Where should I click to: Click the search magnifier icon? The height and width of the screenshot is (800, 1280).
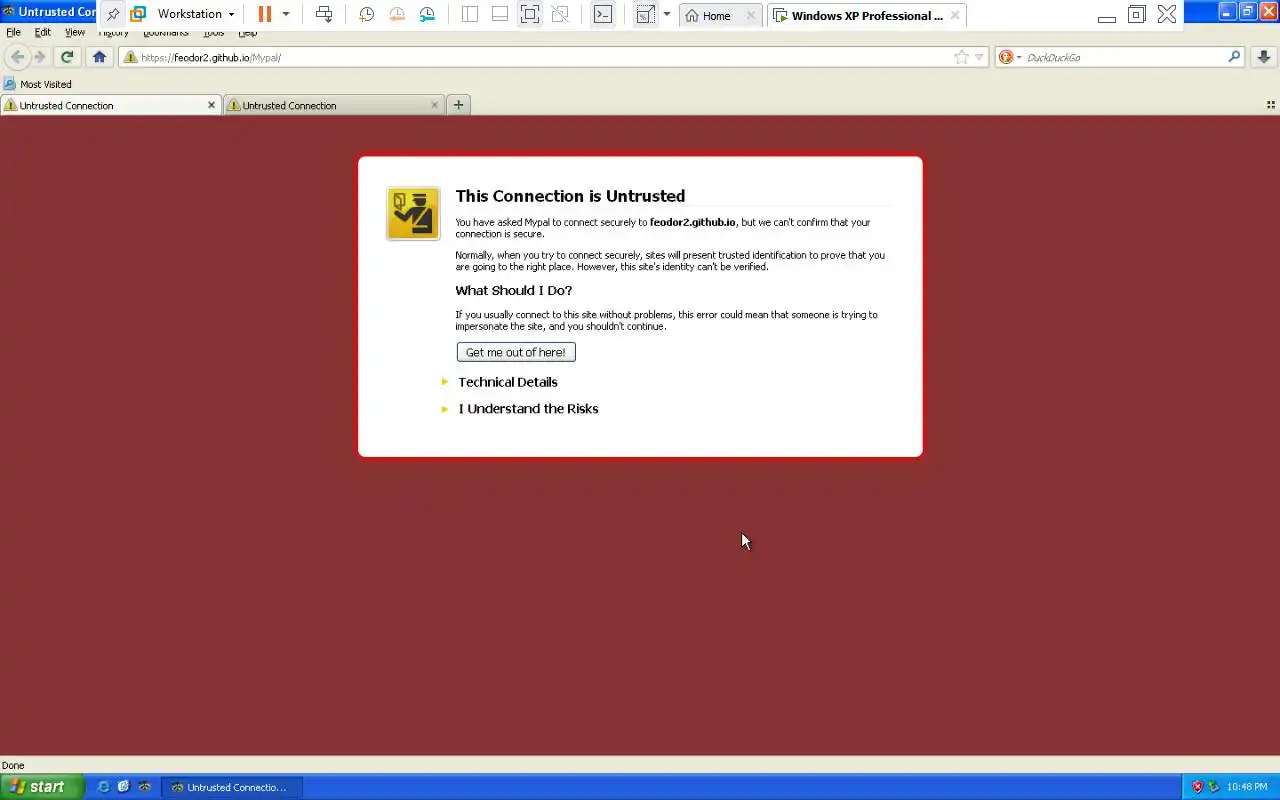tap(1234, 57)
